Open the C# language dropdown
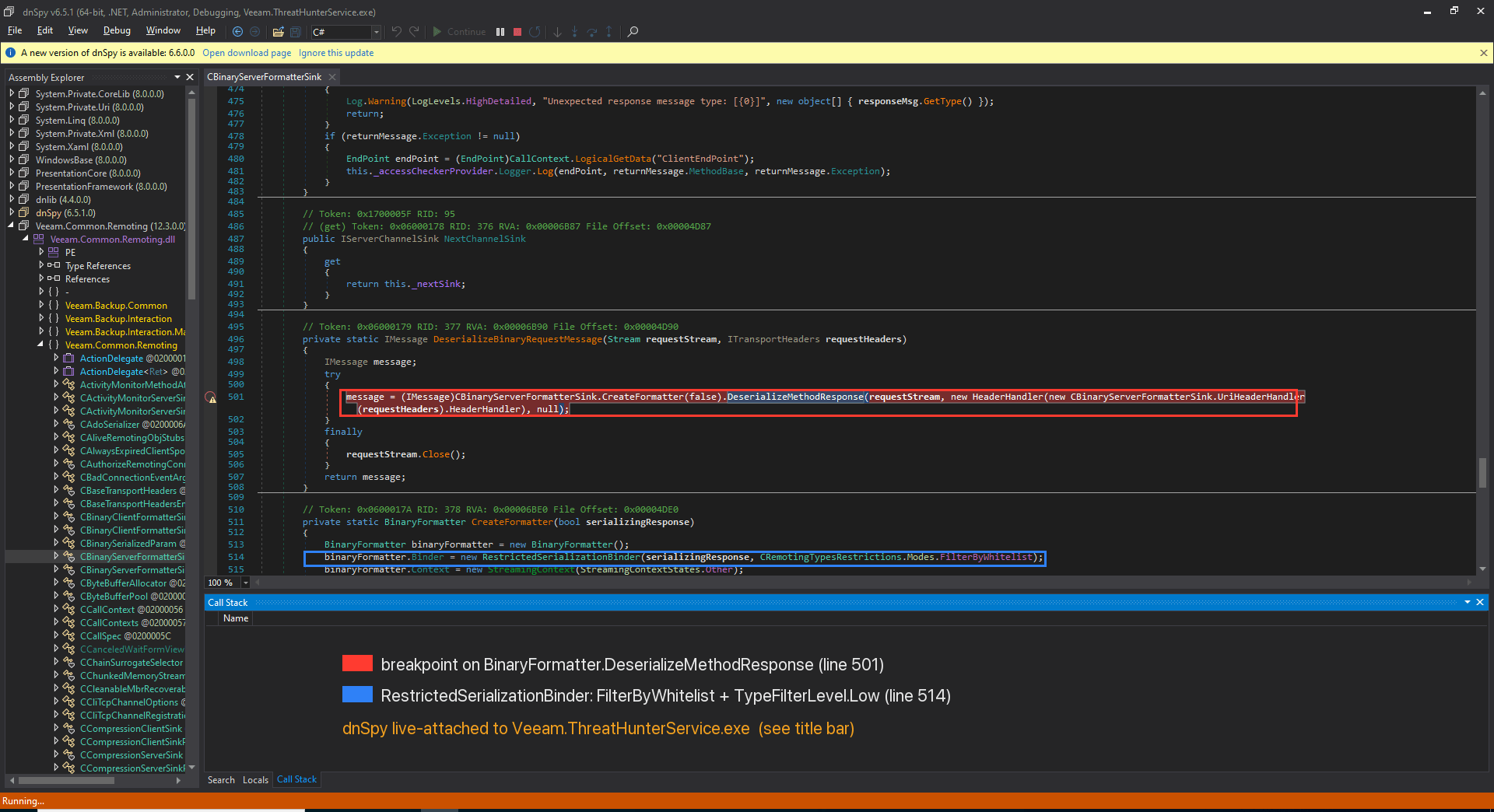1494x812 pixels. pos(376,32)
